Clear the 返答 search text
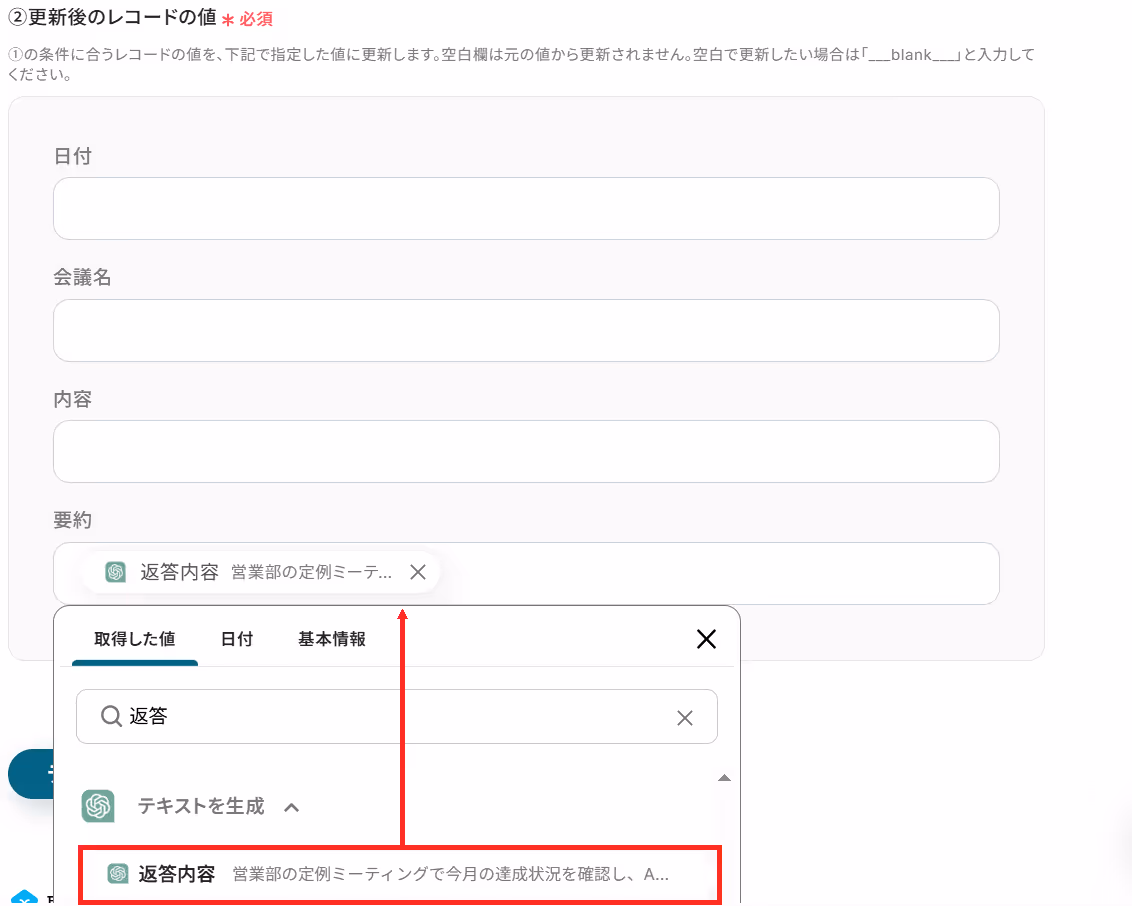This screenshot has height=906, width=1132. click(684, 718)
